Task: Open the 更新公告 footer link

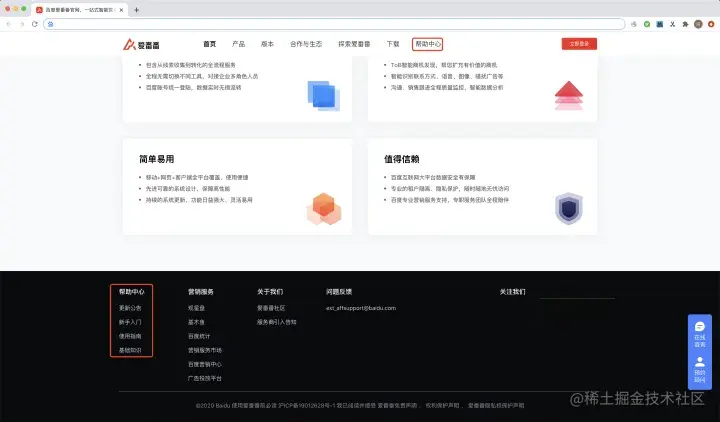Action: coord(130,308)
